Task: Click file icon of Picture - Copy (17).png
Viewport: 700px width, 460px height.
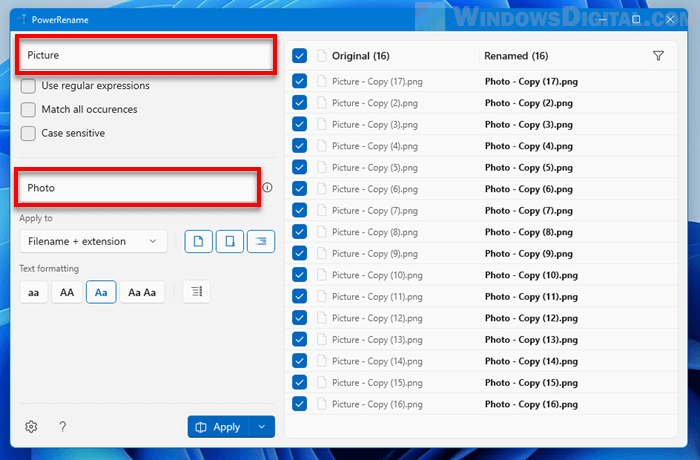Action: 321,81
